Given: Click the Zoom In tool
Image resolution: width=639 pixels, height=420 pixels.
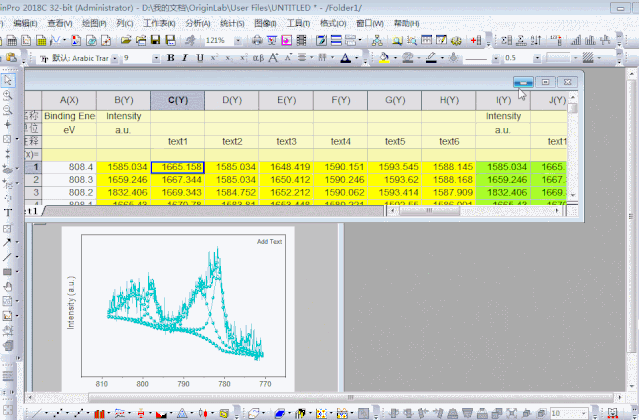Looking at the screenshot, I should coord(7,95).
